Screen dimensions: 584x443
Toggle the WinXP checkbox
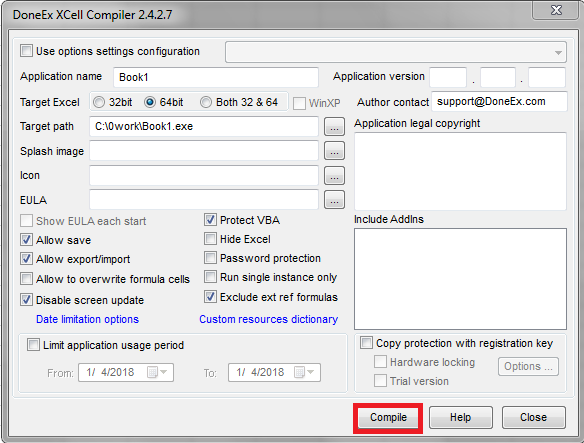tap(299, 103)
